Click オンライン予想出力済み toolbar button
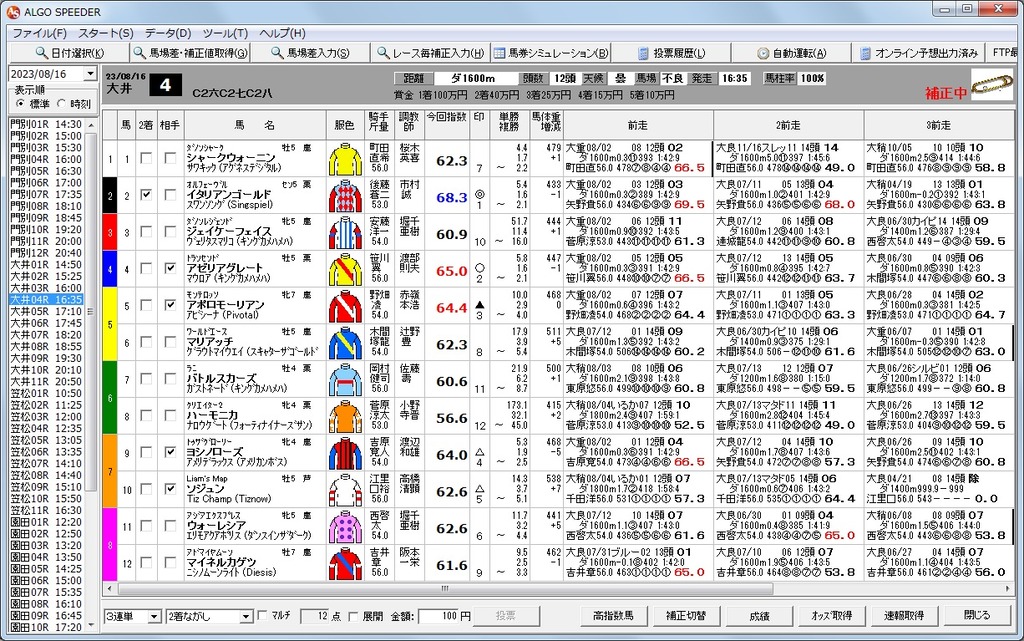 pos(918,53)
